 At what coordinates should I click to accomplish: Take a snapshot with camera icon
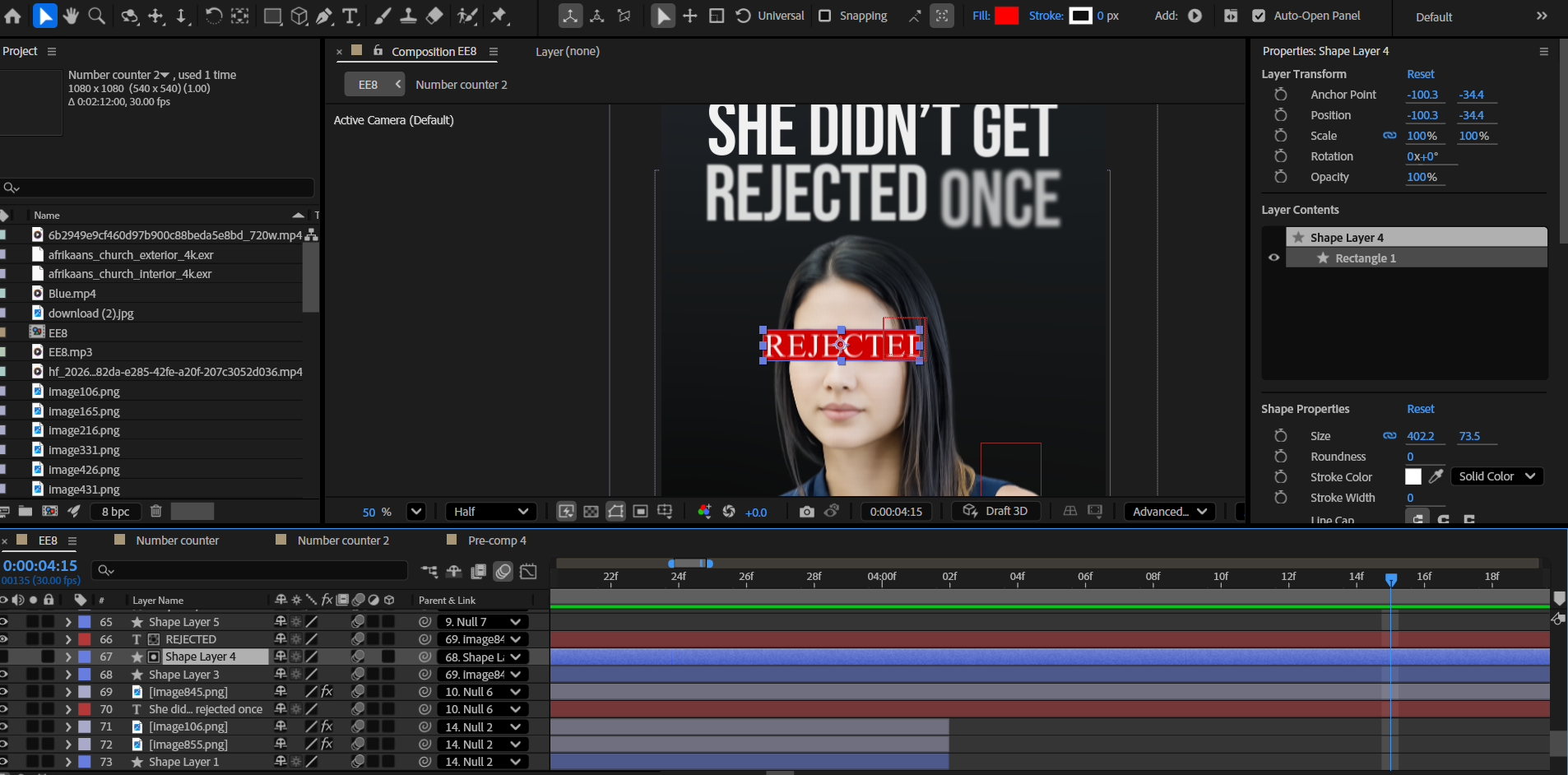tap(806, 512)
